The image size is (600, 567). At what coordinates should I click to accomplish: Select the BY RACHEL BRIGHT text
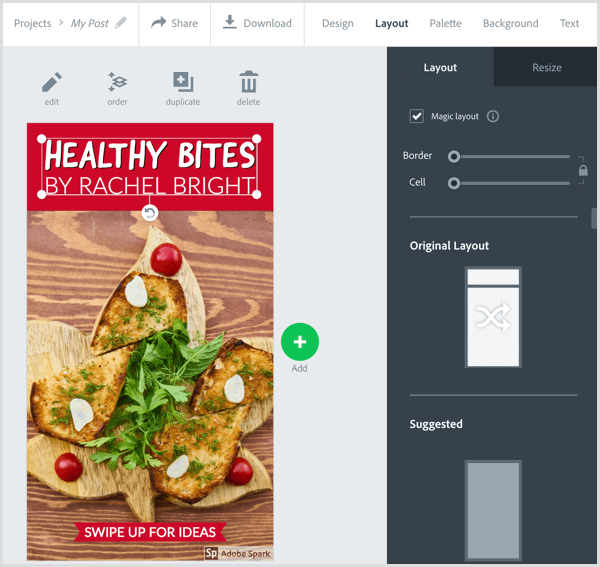pos(150,186)
